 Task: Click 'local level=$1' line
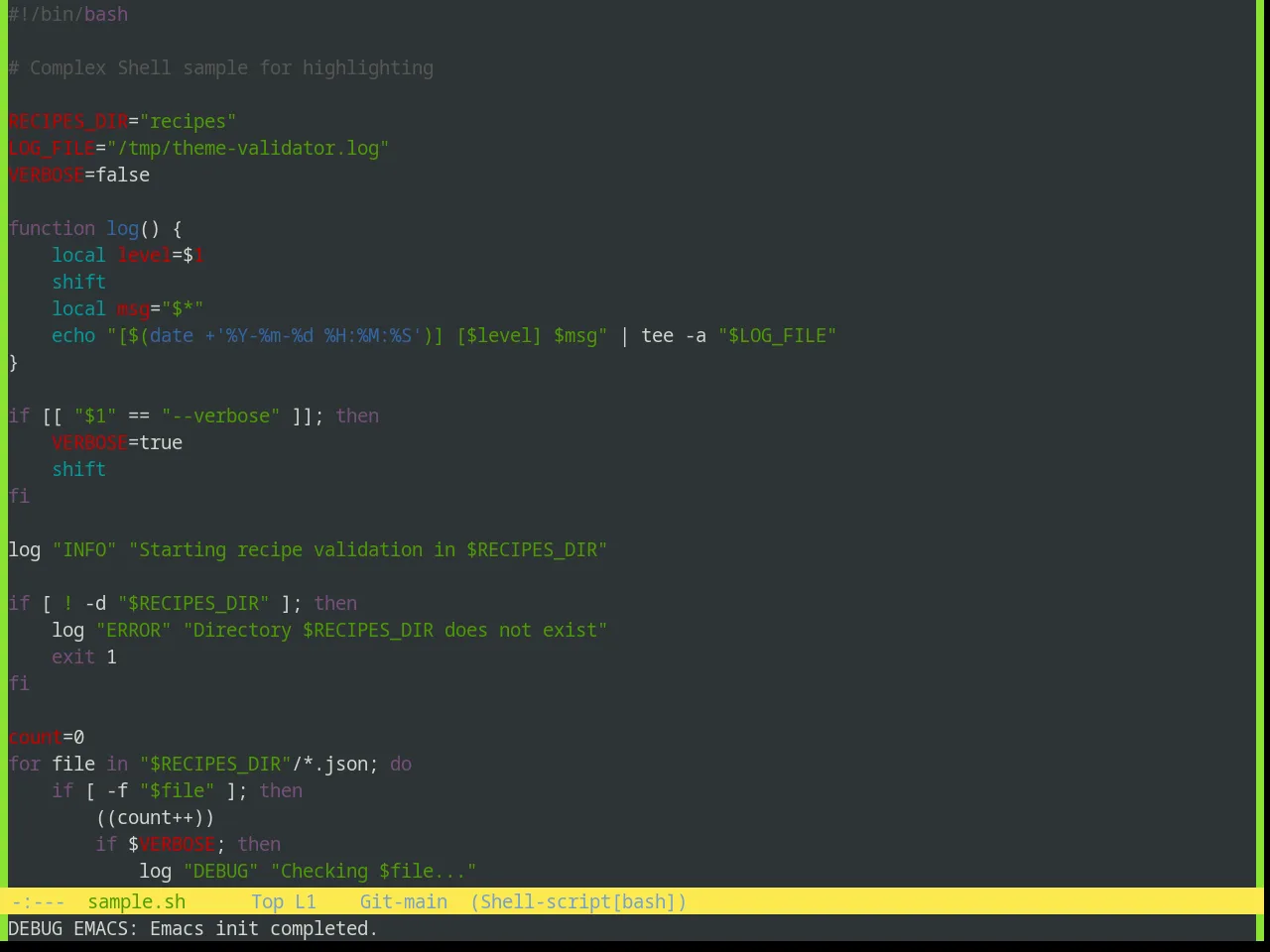point(128,255)
